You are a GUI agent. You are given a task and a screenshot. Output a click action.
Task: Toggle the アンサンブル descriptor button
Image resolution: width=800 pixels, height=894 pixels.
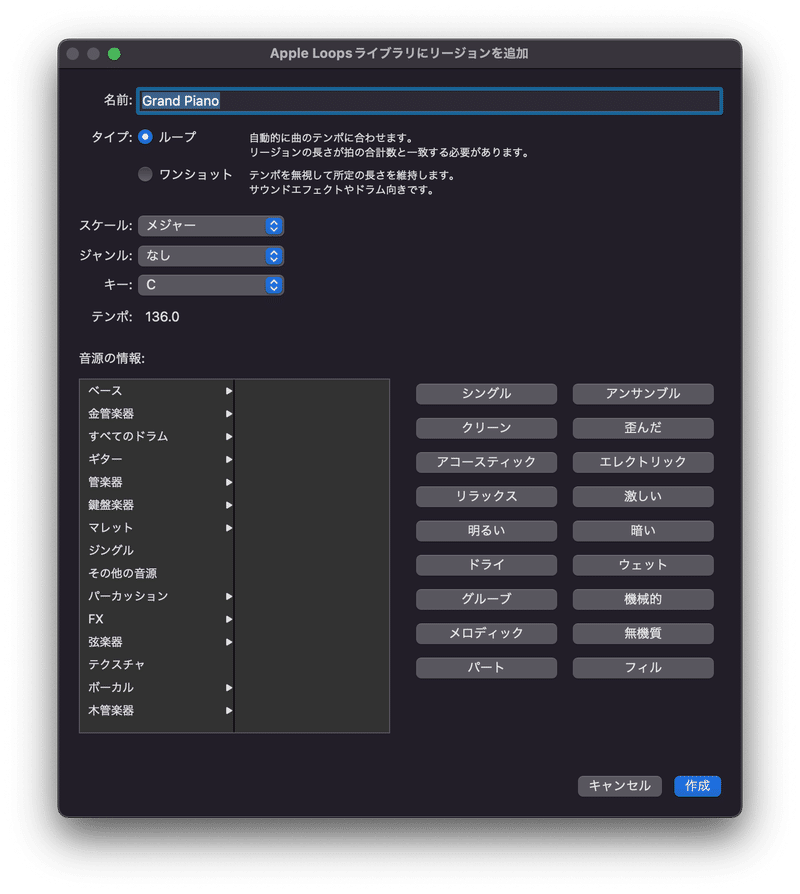pos(643,394)
